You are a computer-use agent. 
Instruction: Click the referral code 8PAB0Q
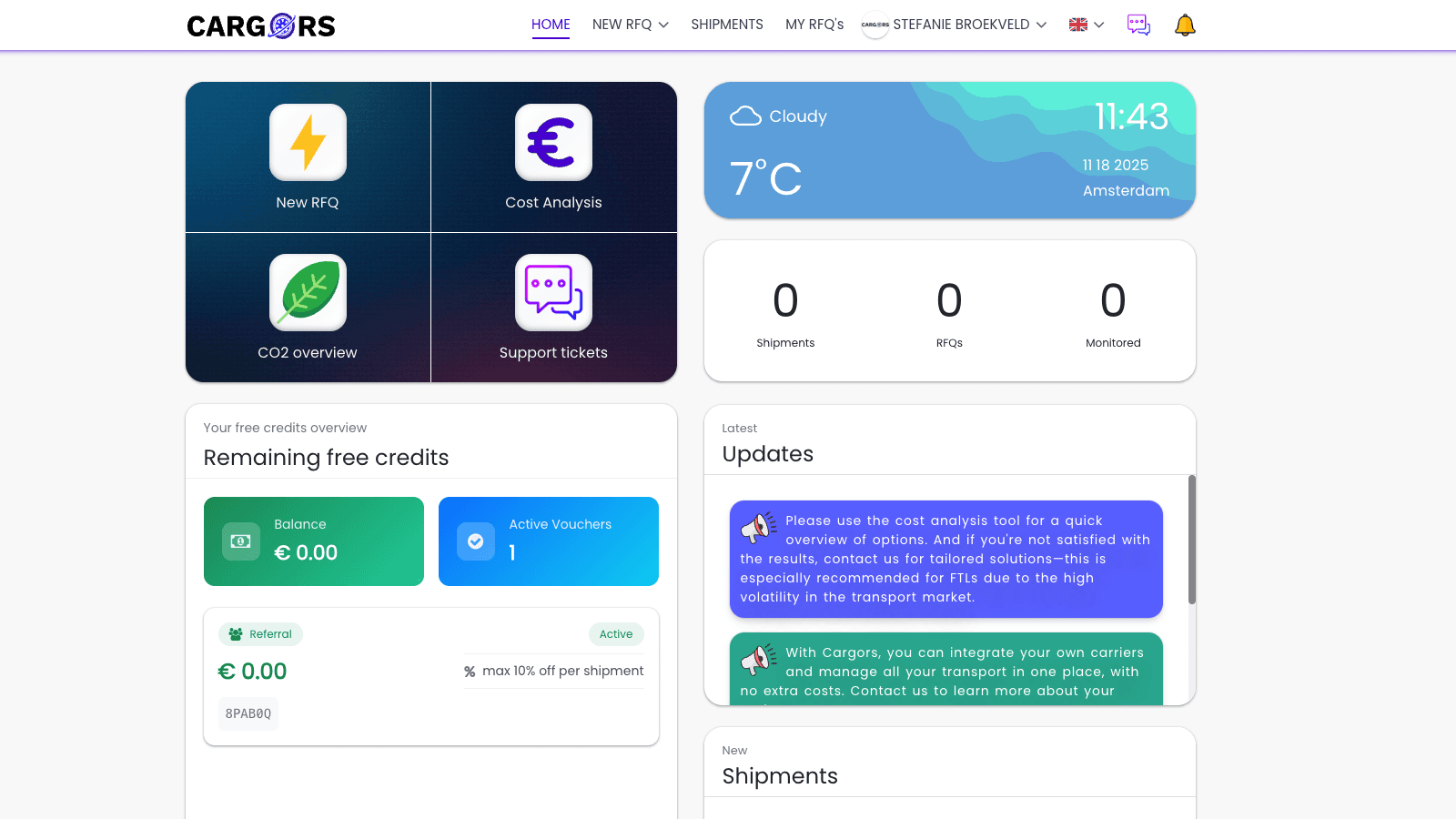point(248,713)
